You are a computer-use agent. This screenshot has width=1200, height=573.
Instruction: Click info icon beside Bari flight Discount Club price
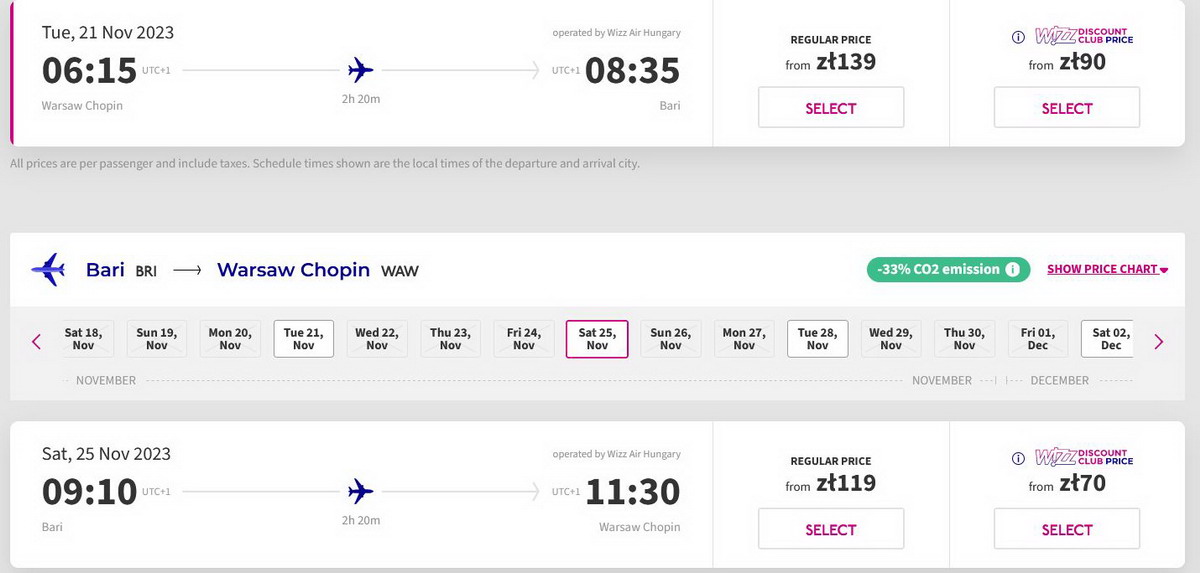[x=1018, y=459]
